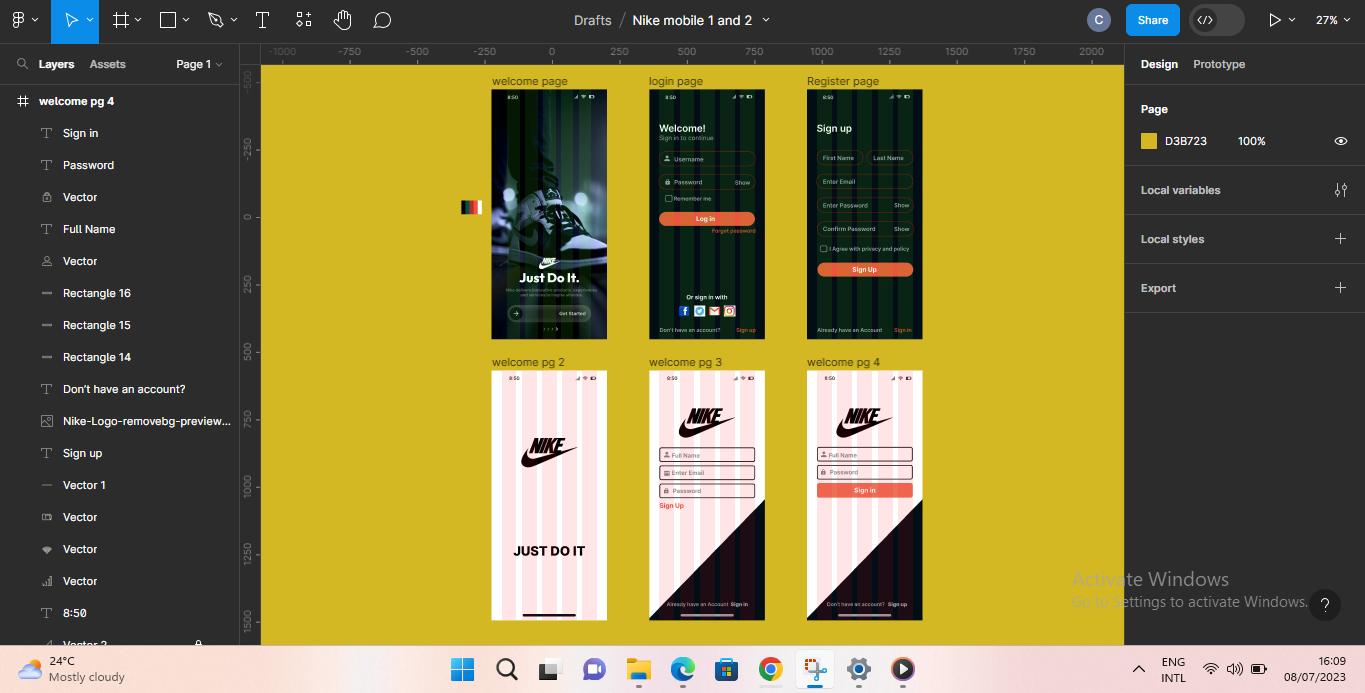Click the Present play icon

tap(1275, 20)
